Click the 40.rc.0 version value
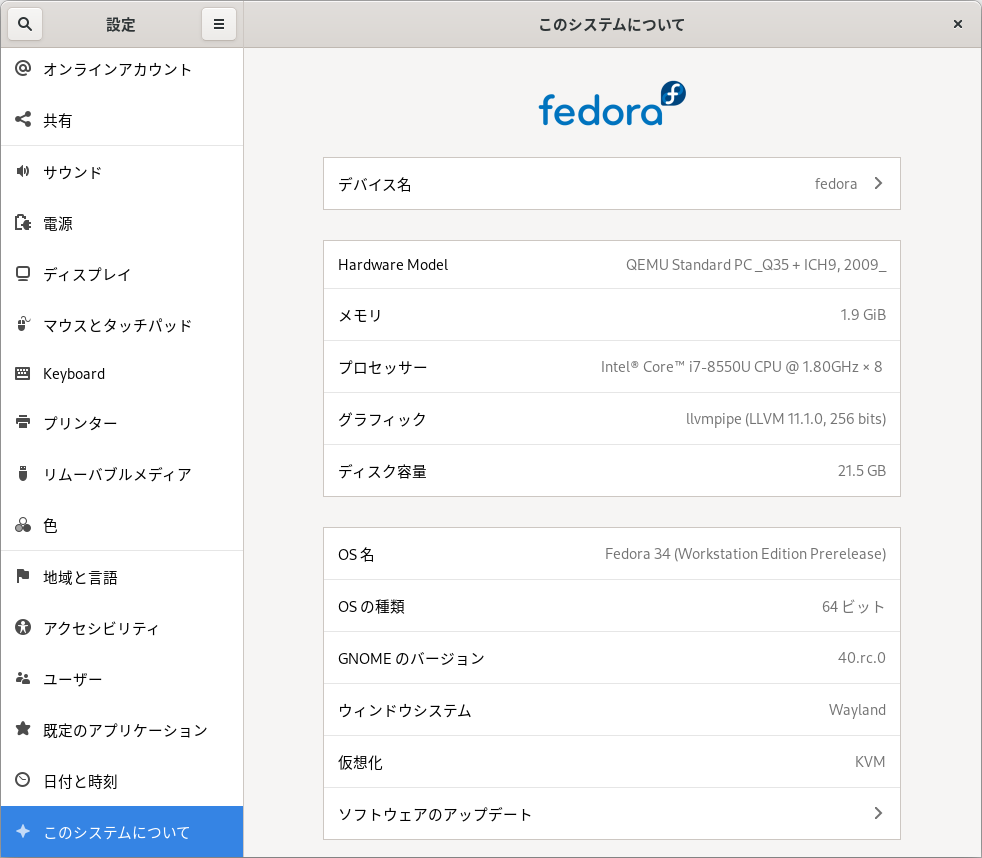The width and height of the screenshot is (982, 858). pyautogui.click(x=862, y=658)
